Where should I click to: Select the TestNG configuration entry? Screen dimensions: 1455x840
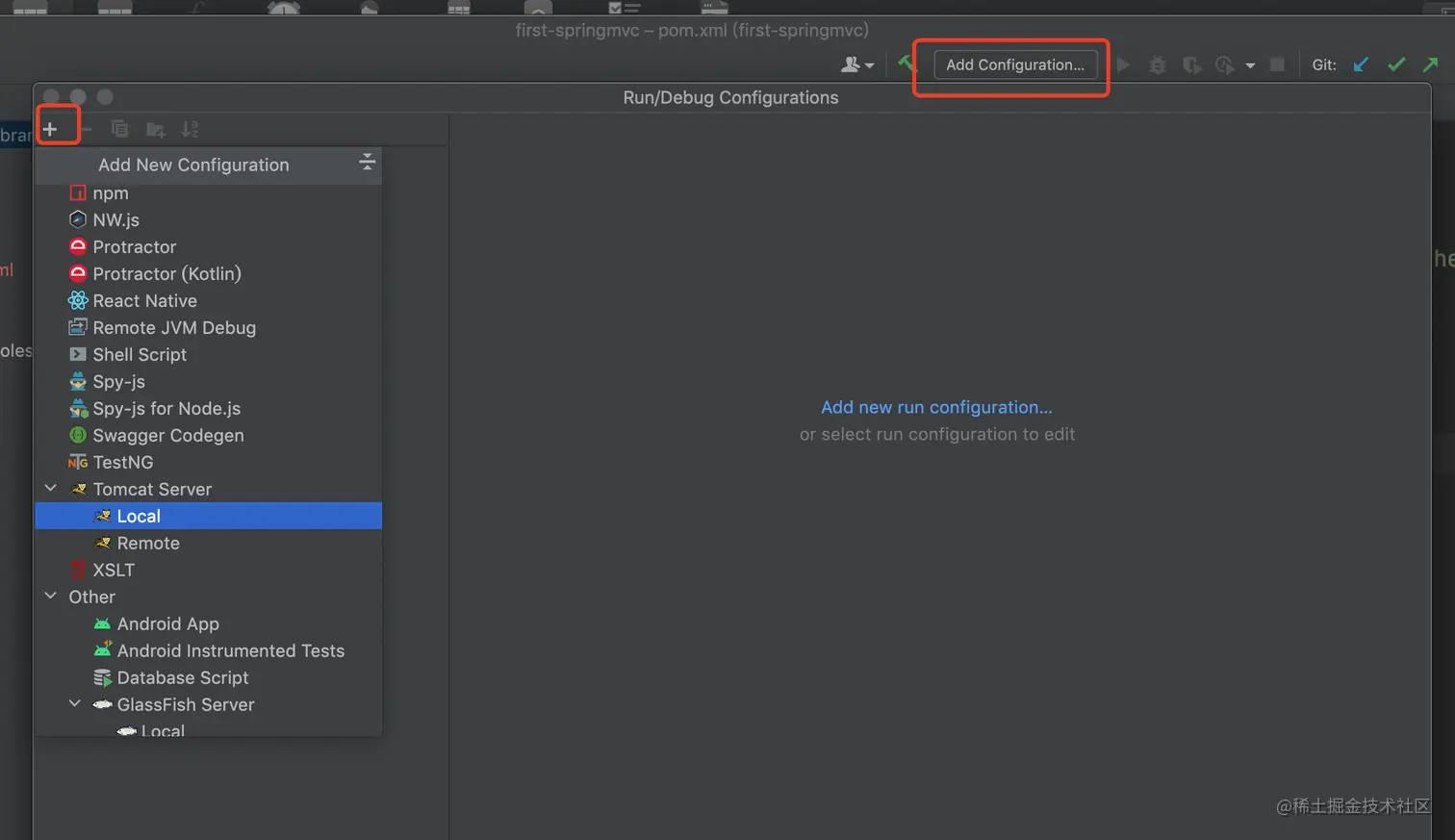click(209, 462)
